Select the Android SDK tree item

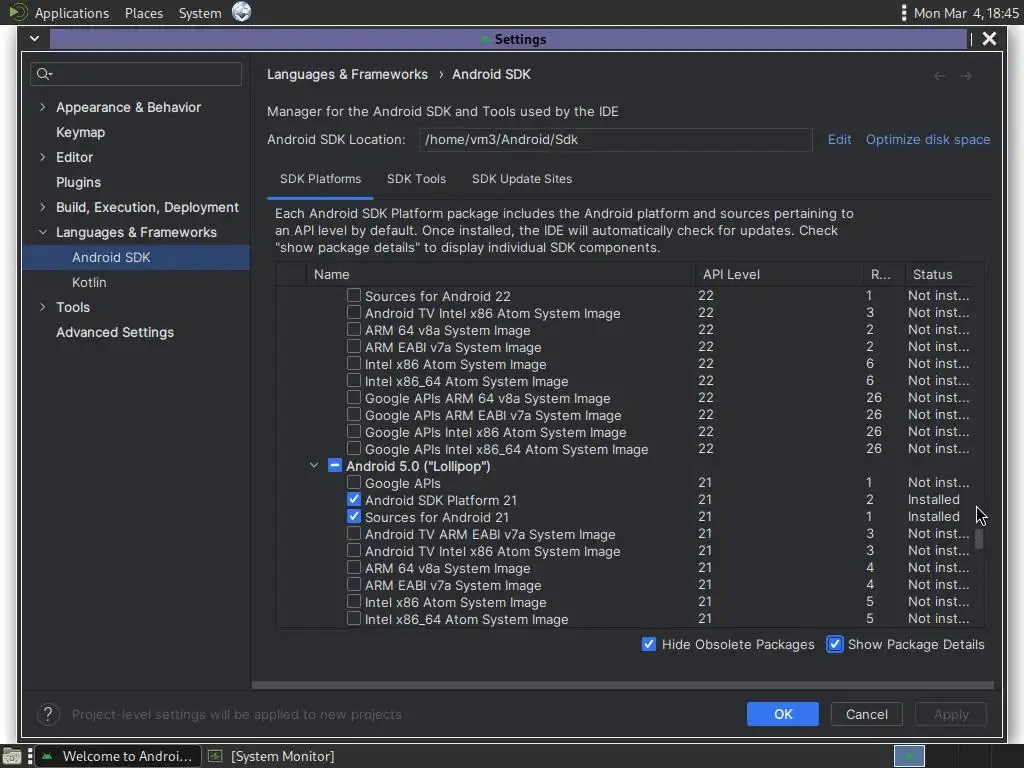tap(136, 257)
